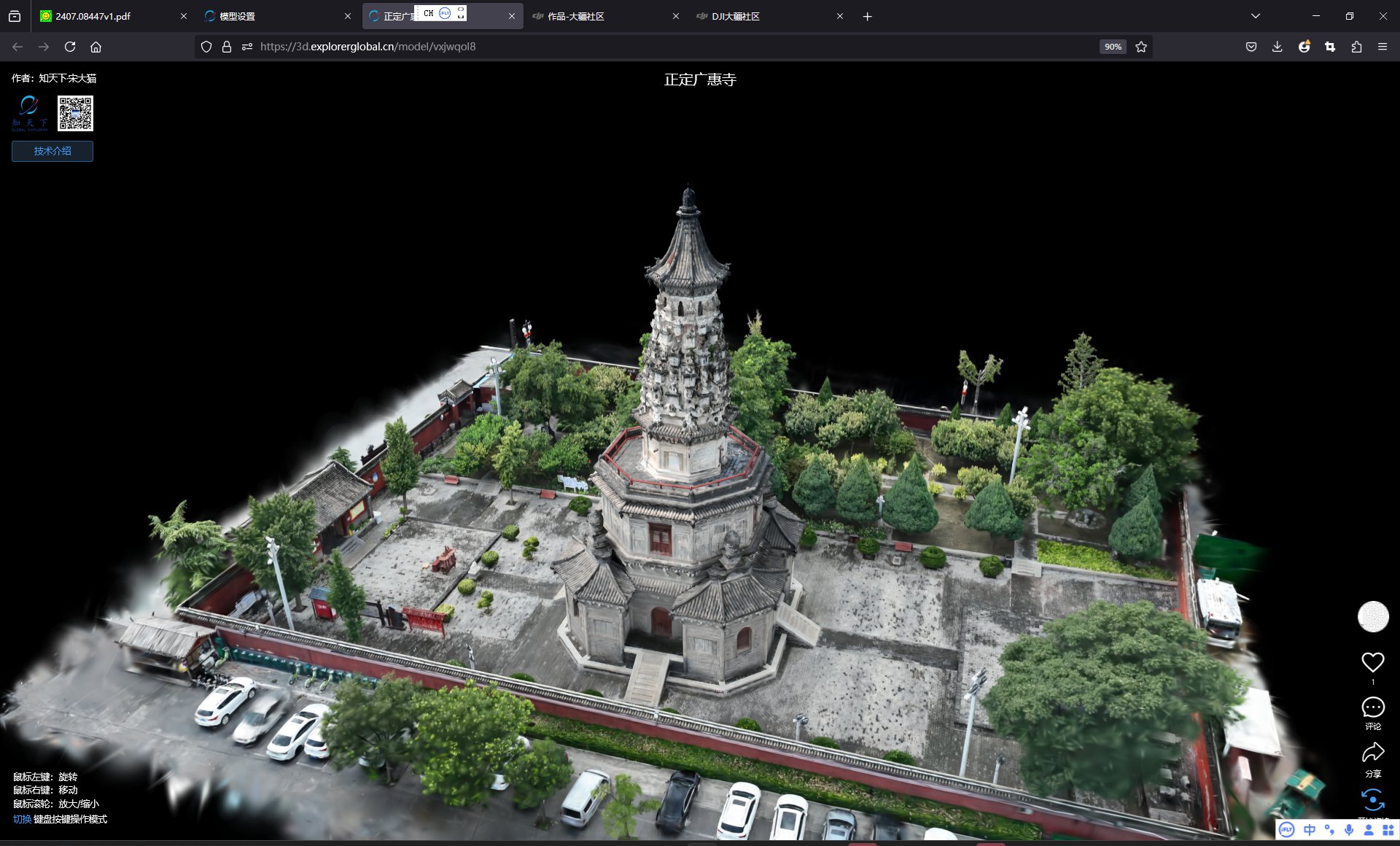Open the site permissions icon in address bar
Image resolution: width=1400 pixels, height=846 pixels.
[247, 47]
